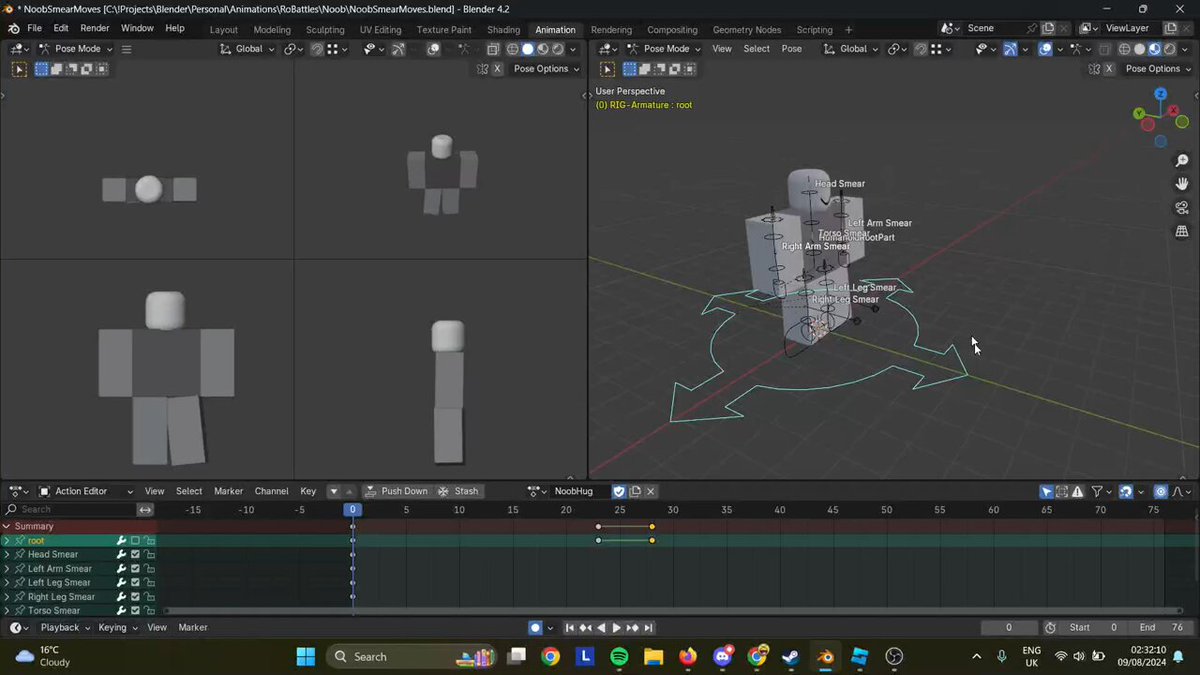The width and height of the screenshot is (1200, 675).
Task: Toggle the Head Smear channel checkbox
Action: pos(135,555)
